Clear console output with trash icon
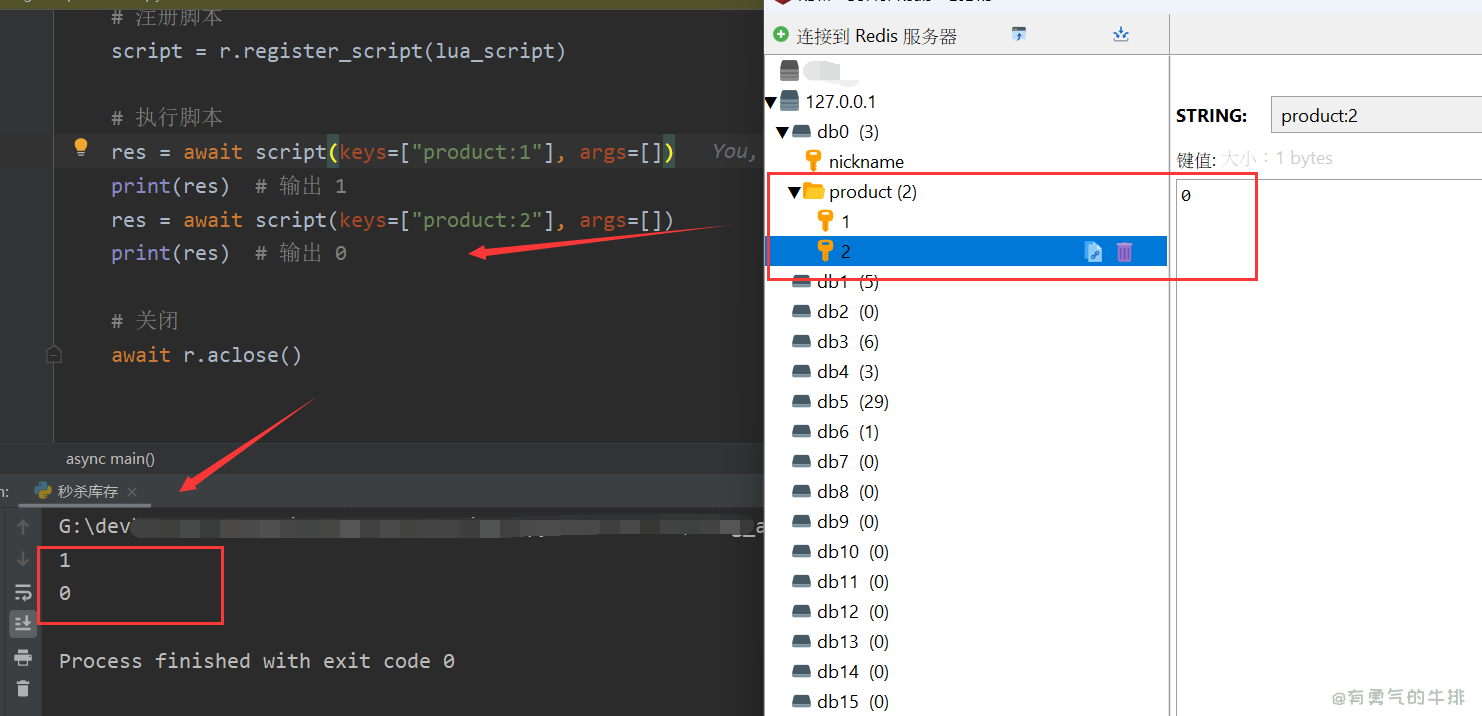 23,688
